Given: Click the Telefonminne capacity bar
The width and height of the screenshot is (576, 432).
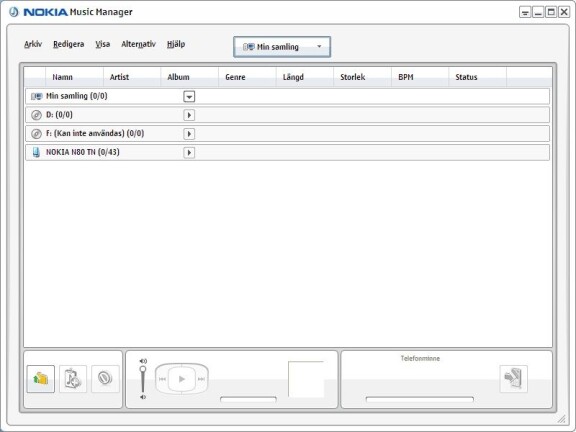Looking at the screenshot, I should (420, 399).
